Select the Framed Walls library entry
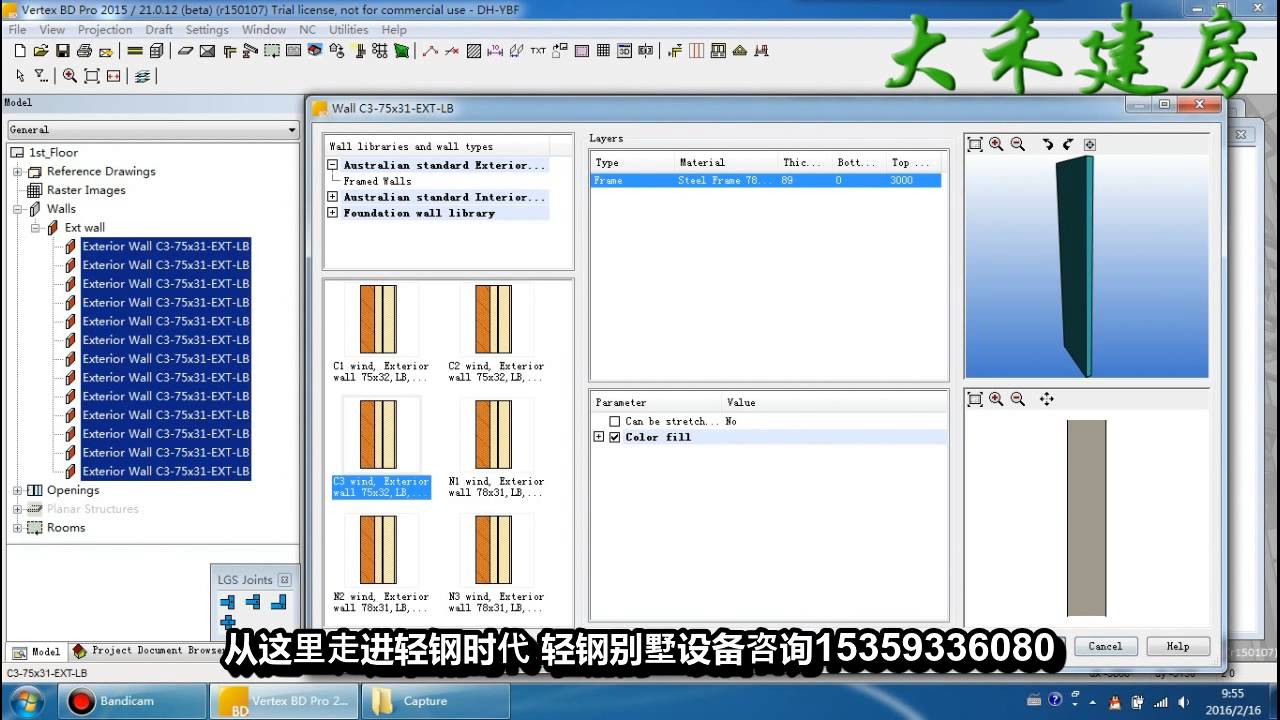1280x720 pixels. point(377,181)
